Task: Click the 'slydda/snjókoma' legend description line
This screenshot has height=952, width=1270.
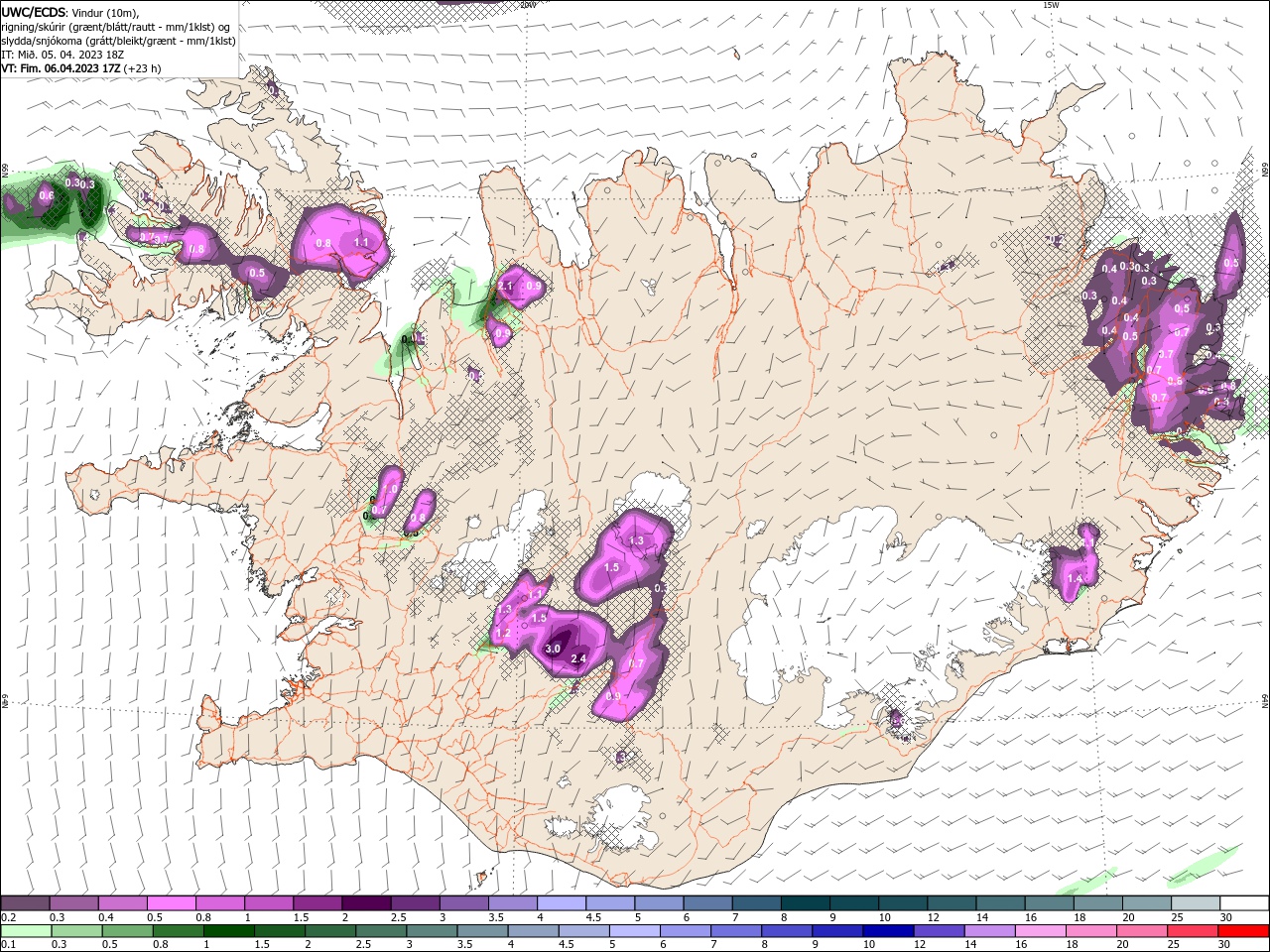Action: pyautogui.click(x=118, y=41)
